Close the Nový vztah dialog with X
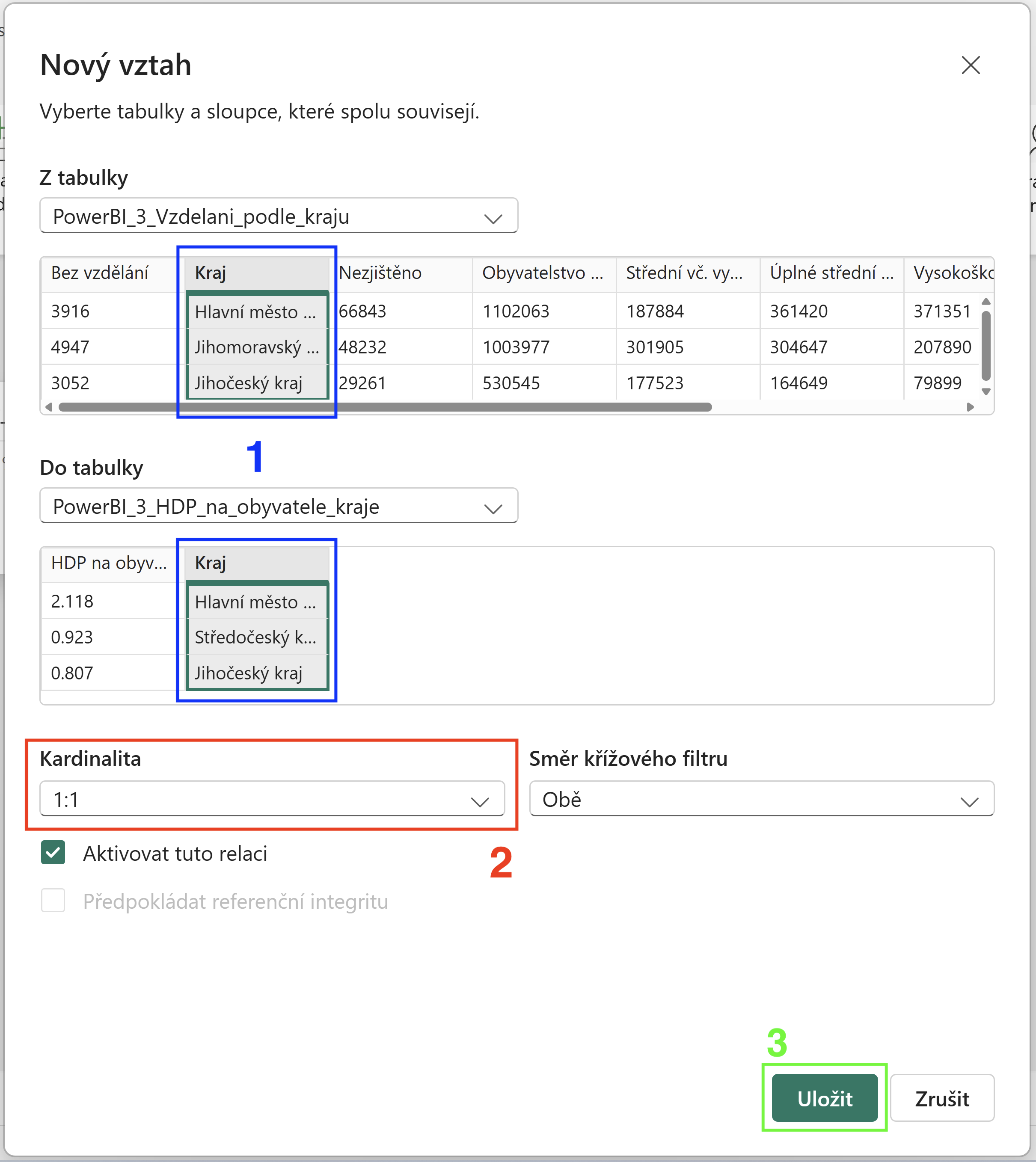1036x1162 pixels. click(x=971, y=65)
